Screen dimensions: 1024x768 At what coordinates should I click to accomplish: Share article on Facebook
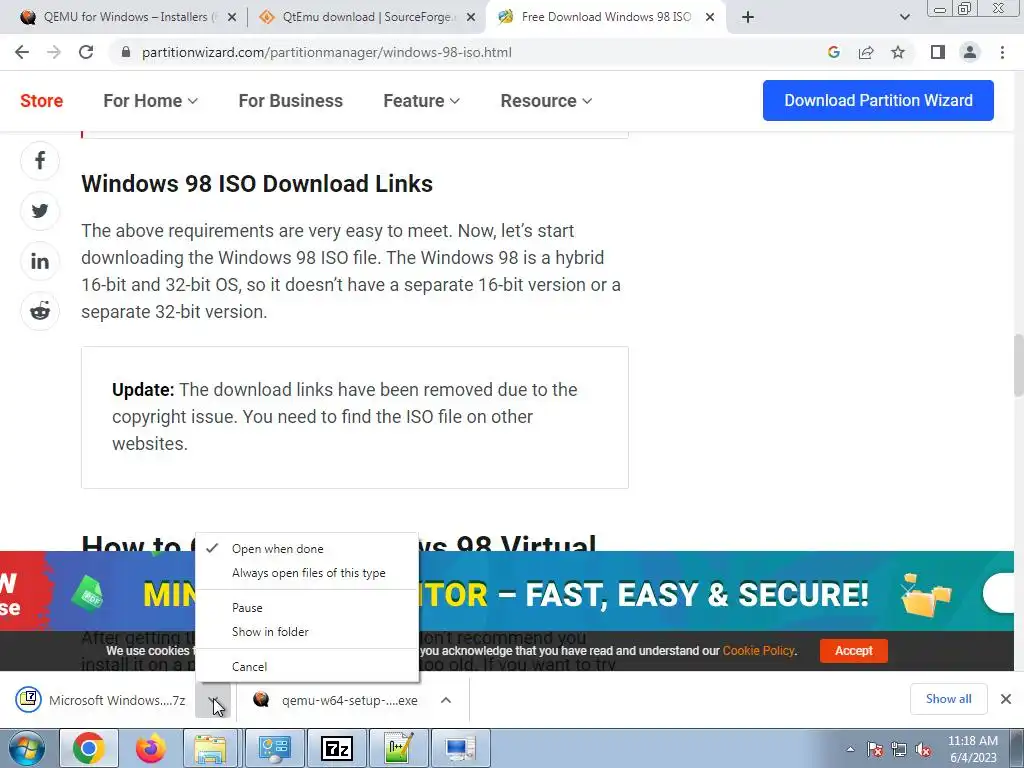(40, 161)
